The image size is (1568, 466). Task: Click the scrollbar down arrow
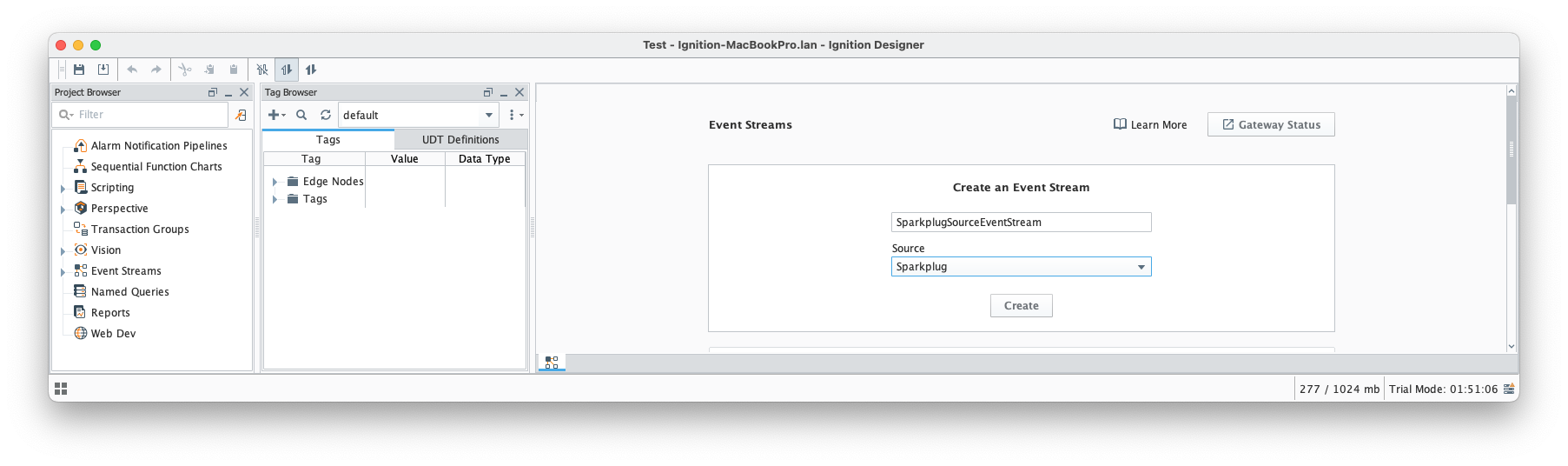coord(1512,346)
